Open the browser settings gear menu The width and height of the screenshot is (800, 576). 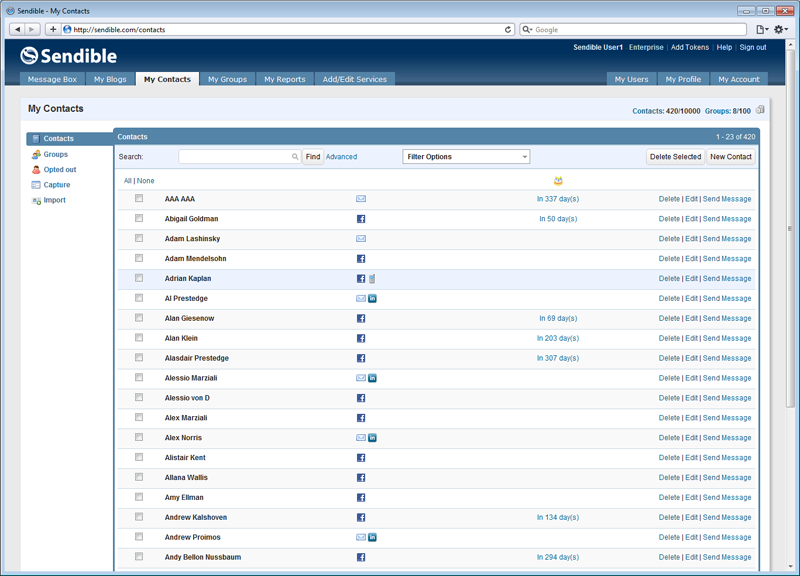pos(781,30)
